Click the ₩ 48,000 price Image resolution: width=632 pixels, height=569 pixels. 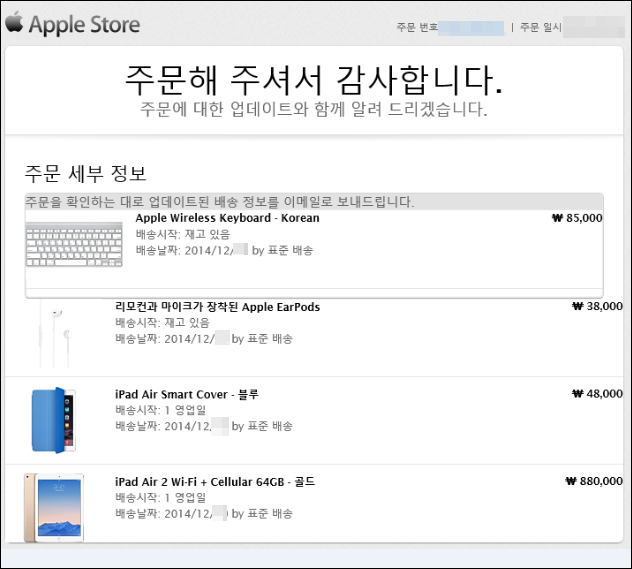(597, 394)
